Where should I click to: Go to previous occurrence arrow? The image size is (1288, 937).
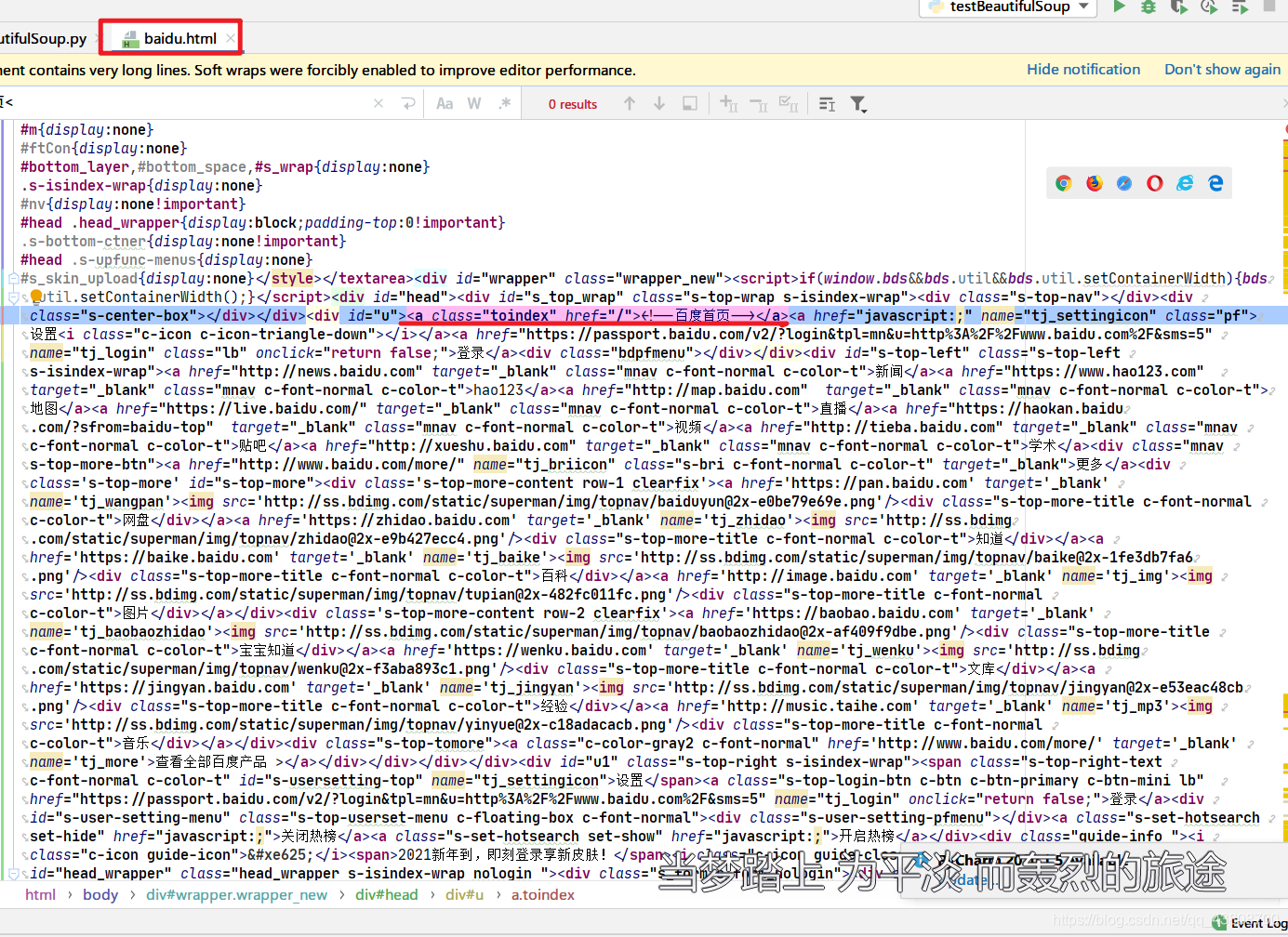point(630,103)
